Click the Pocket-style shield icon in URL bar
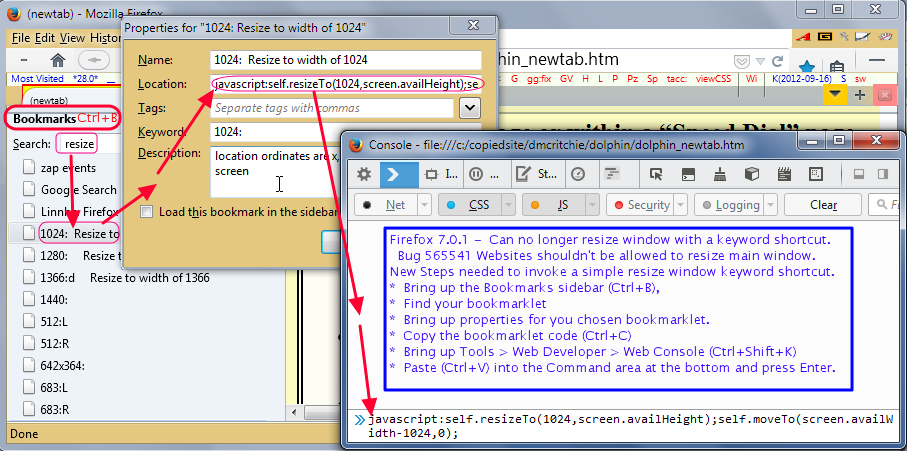The width and height of the screenshot is (907, 451). pos(740,61)
